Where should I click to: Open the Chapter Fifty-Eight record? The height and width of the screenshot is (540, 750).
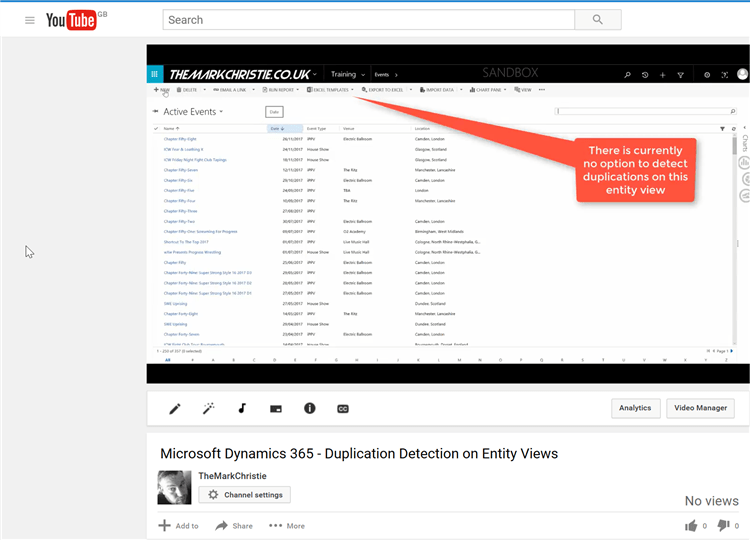tap(180, 139)
